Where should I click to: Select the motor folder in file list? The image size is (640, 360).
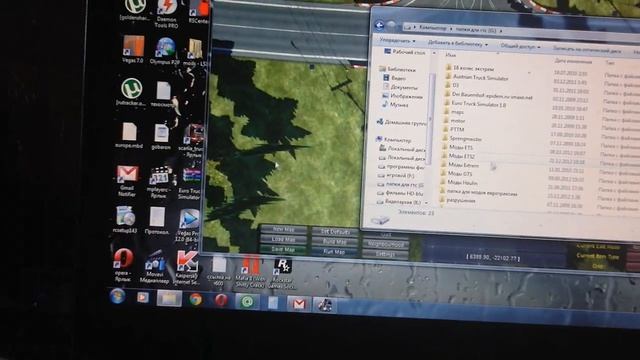(x=454, y=121)
